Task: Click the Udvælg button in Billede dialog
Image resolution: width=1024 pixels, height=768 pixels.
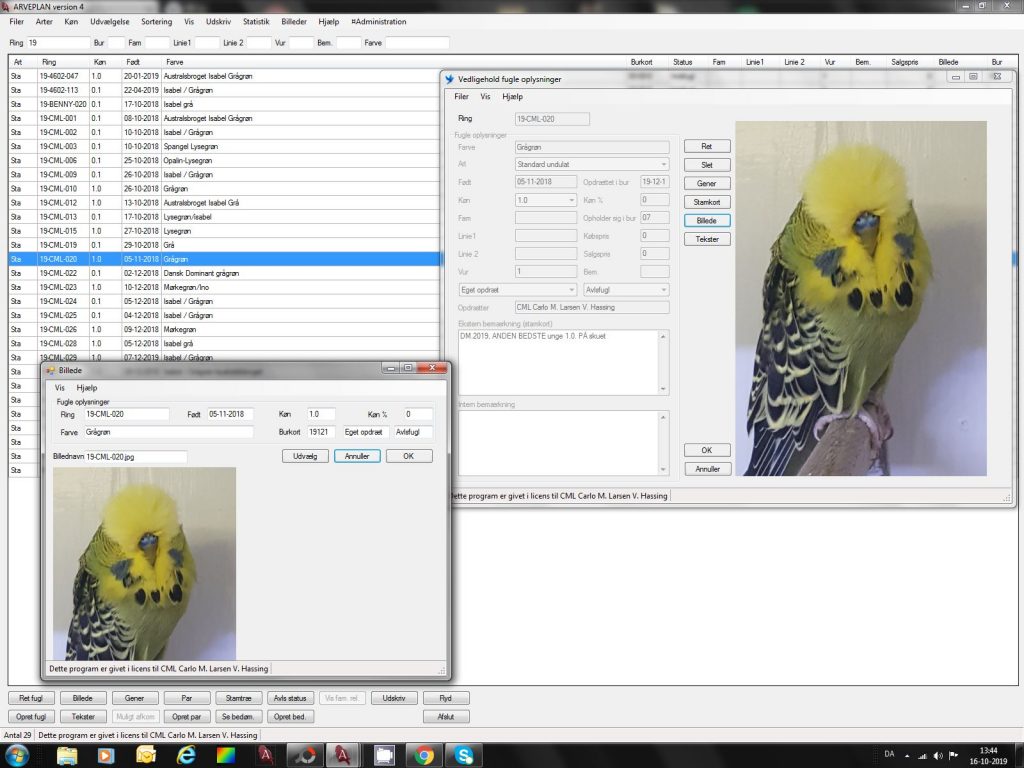Action: [305, 456]
